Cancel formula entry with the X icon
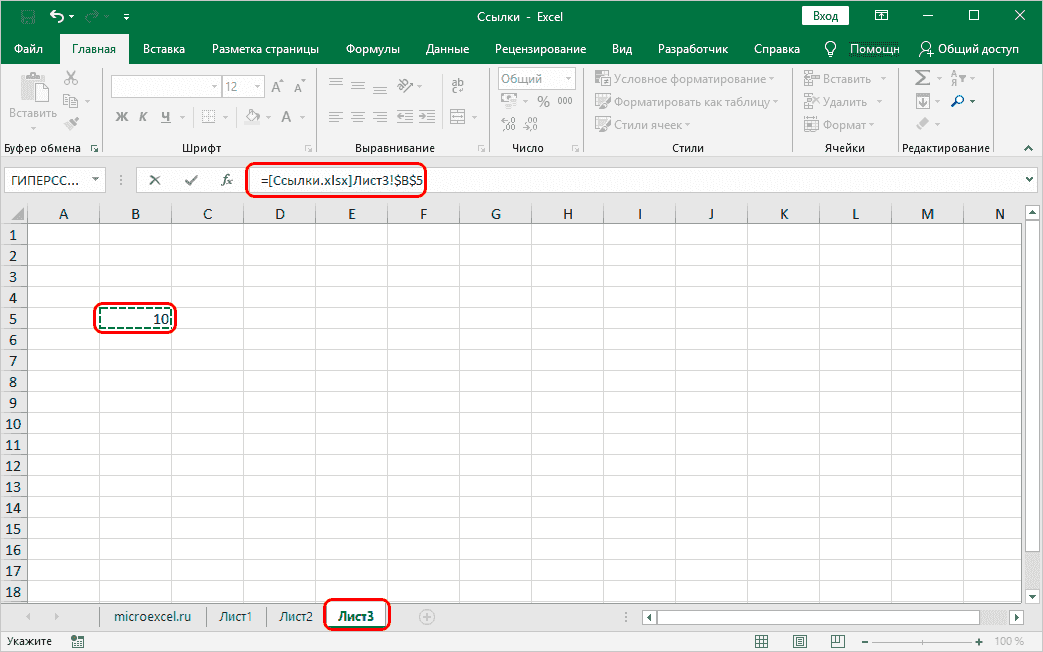The width and height of the screenshot is (1043, 652). click(x=155, y=180)
